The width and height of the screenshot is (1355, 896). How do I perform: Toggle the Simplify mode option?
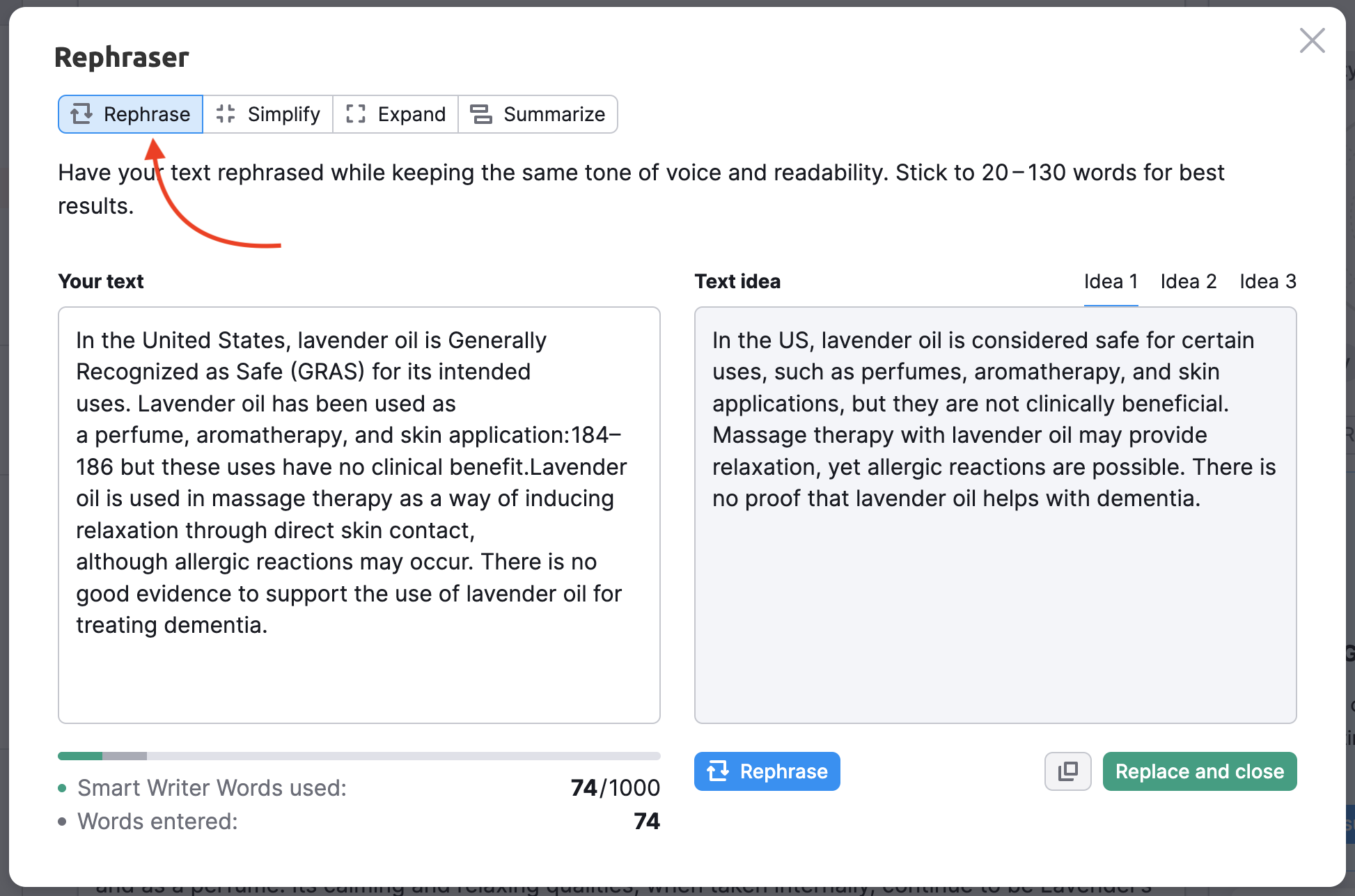click(x=266, y=113)
